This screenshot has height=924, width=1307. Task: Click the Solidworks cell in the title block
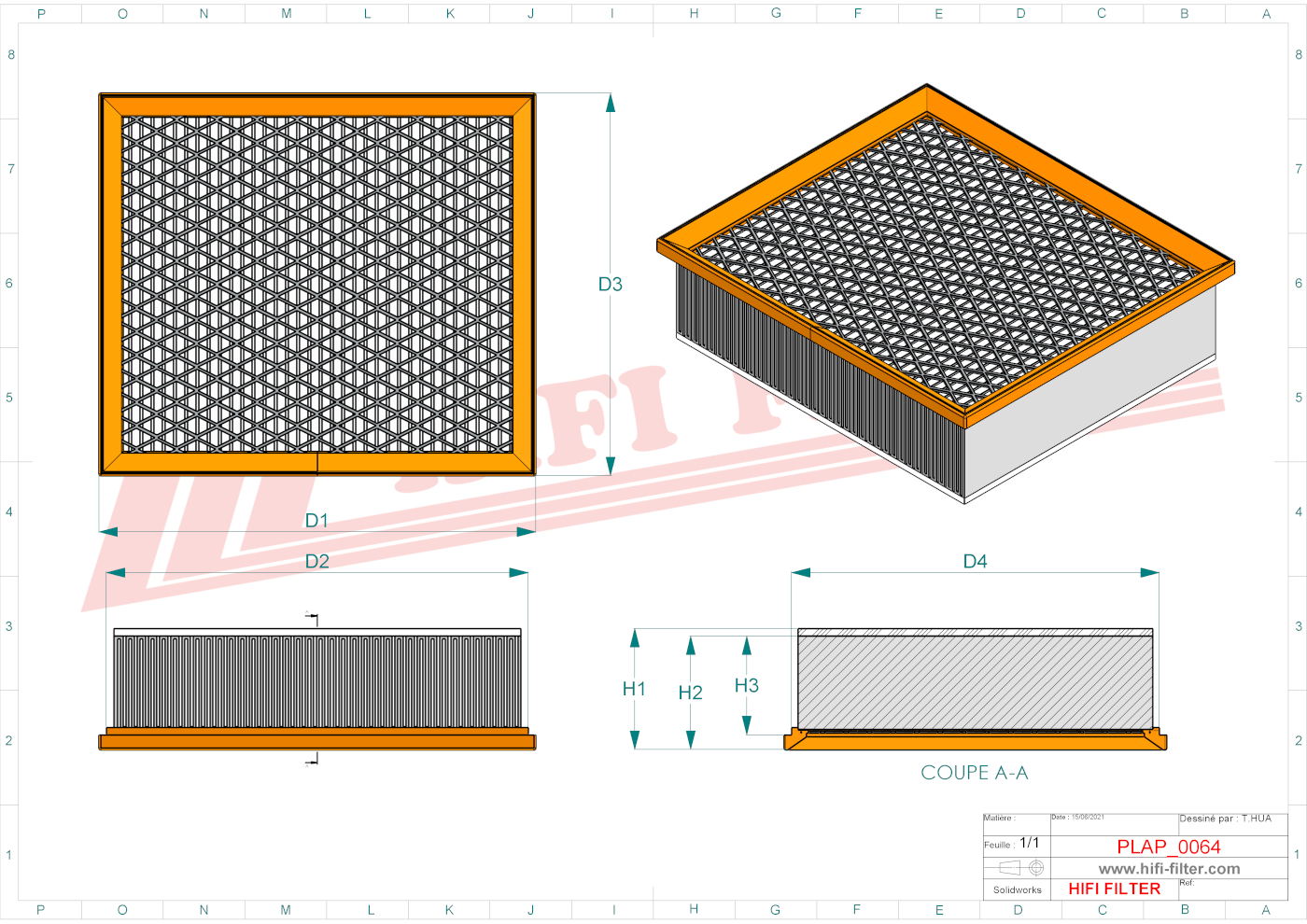1017,890
